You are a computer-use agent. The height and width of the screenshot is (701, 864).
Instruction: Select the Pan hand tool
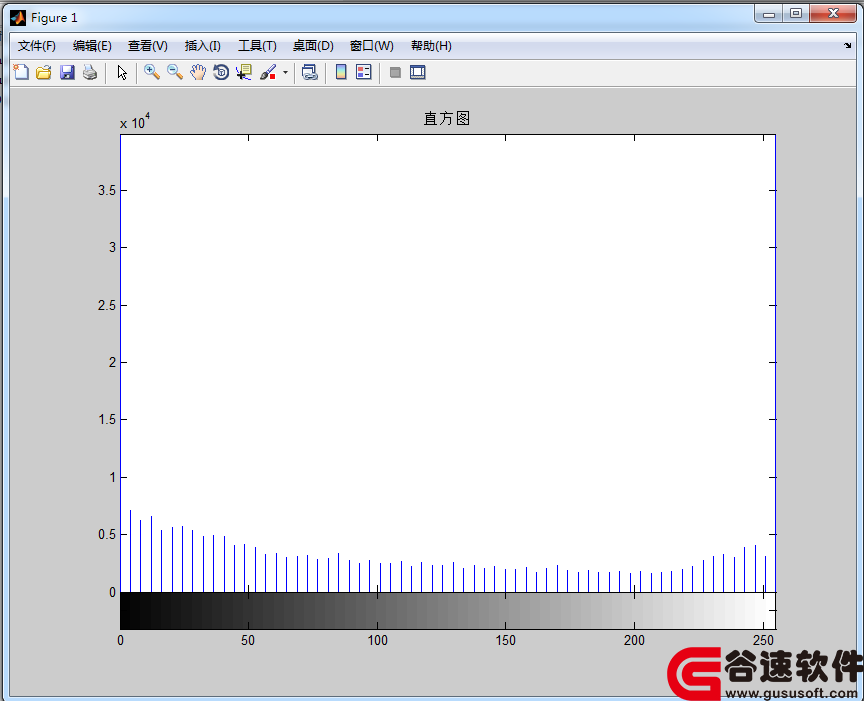(198, 72)
